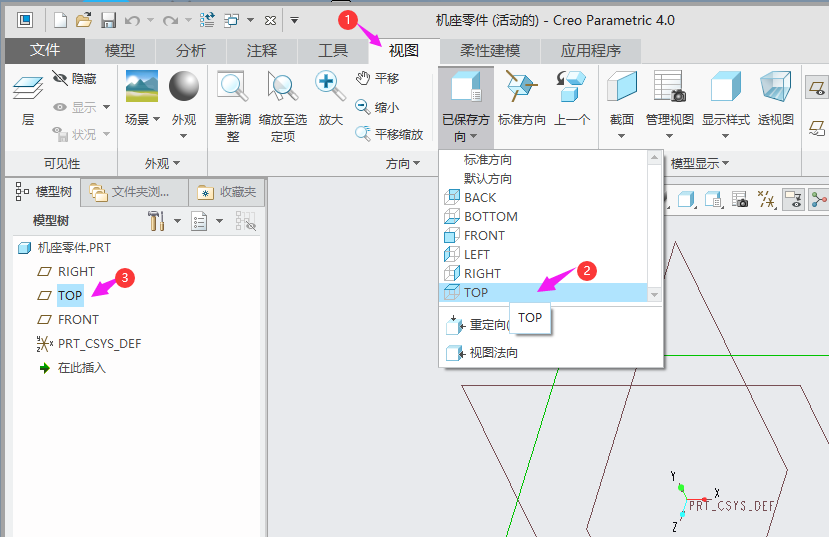Click the orientation list scrollbar down arrow
Image resolution: width=829 pixels, height=537 pixels.
tap(655, 294)
